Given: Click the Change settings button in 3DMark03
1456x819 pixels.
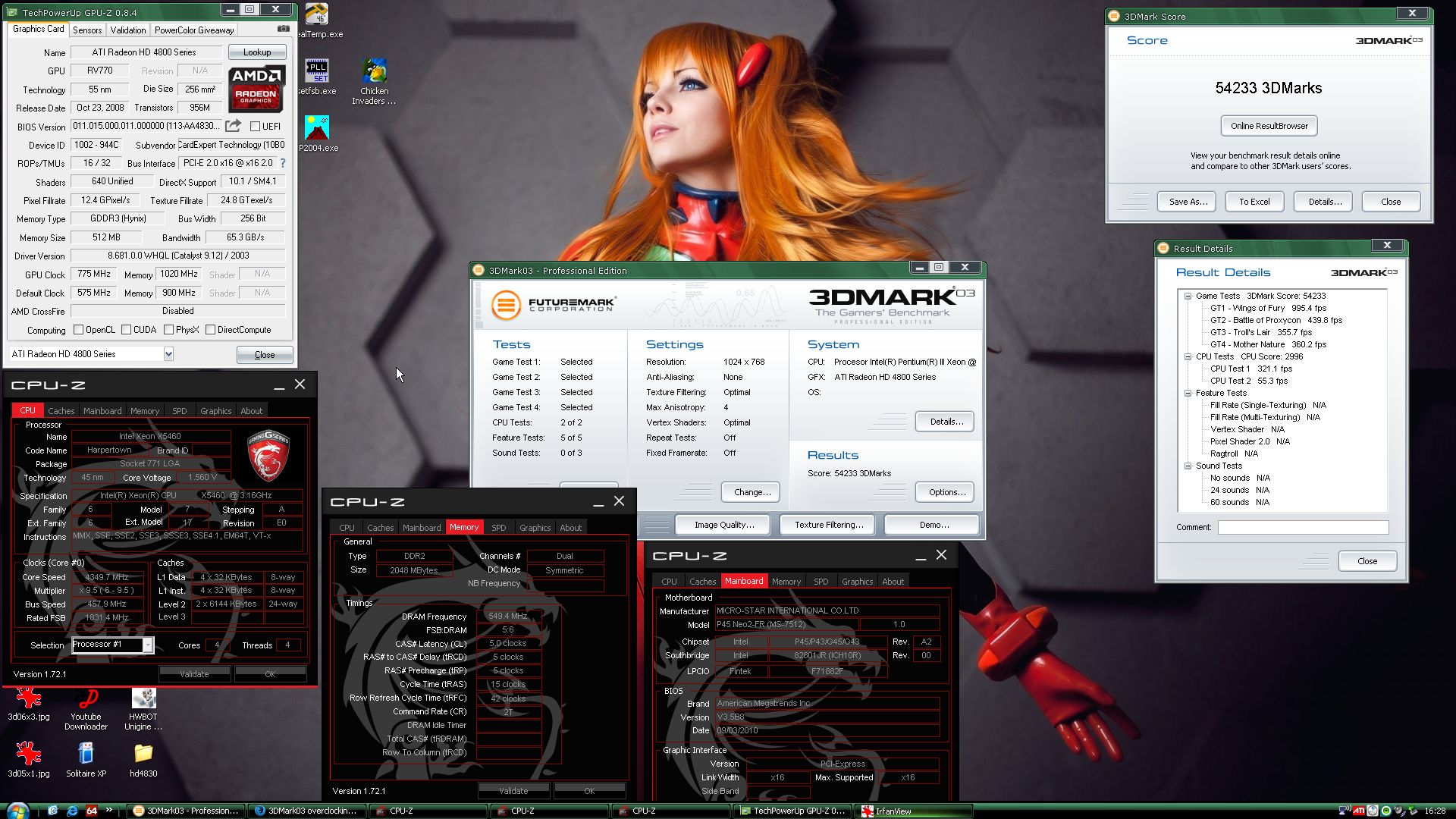Looking at the screenshot, I should pos(752,492).
